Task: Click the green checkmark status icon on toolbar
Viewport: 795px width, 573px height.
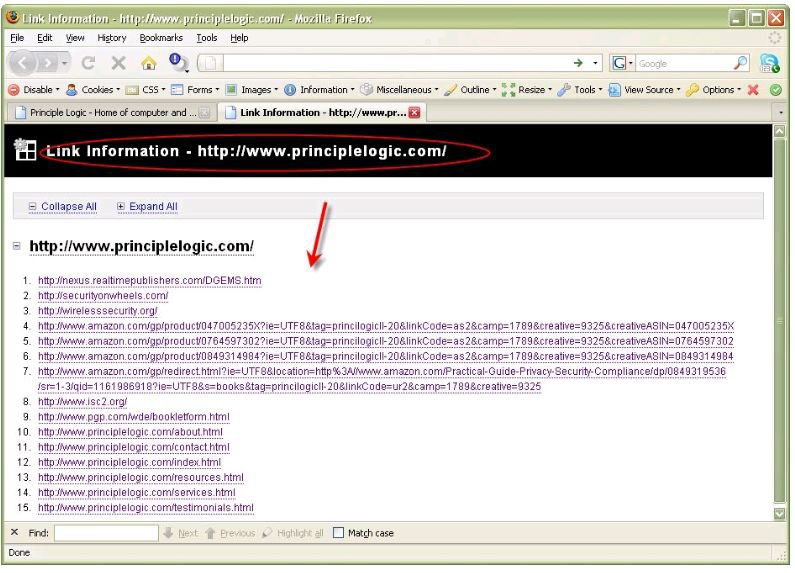Action: click(x=776, y=90)
